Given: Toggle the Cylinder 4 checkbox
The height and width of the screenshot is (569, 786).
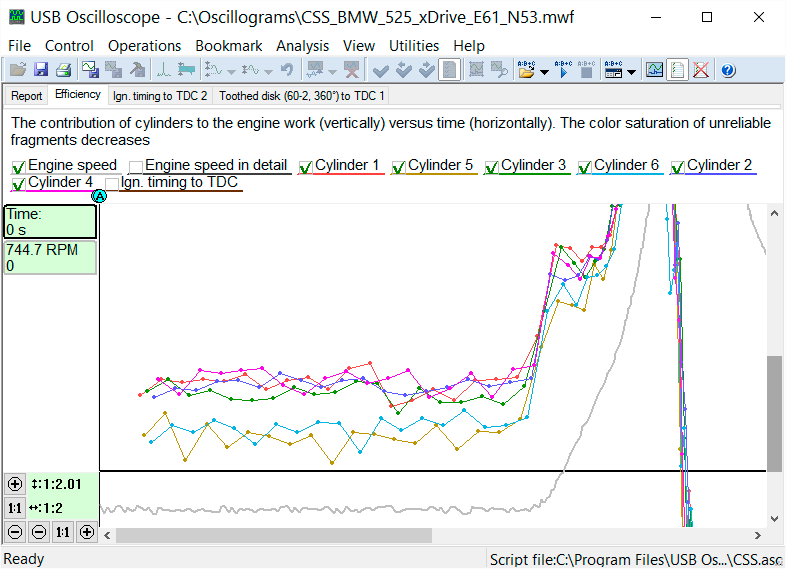Looking at the screenshot, I should pyautogui.click(x=19, y=184).
